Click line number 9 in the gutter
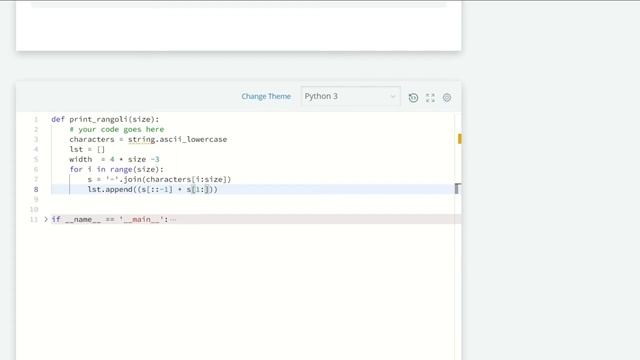 coord(36,199)
